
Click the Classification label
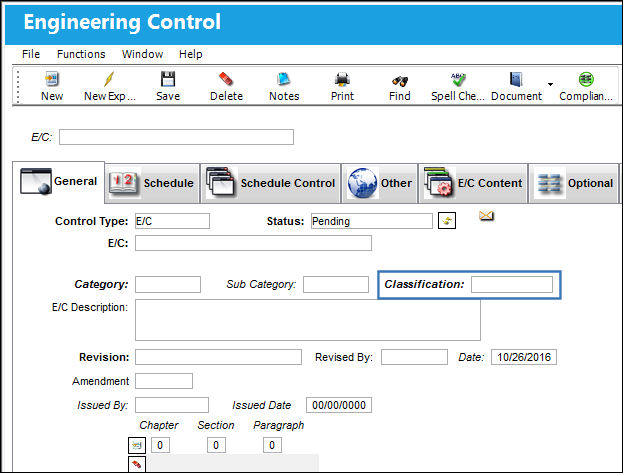(x=424, y=284)
